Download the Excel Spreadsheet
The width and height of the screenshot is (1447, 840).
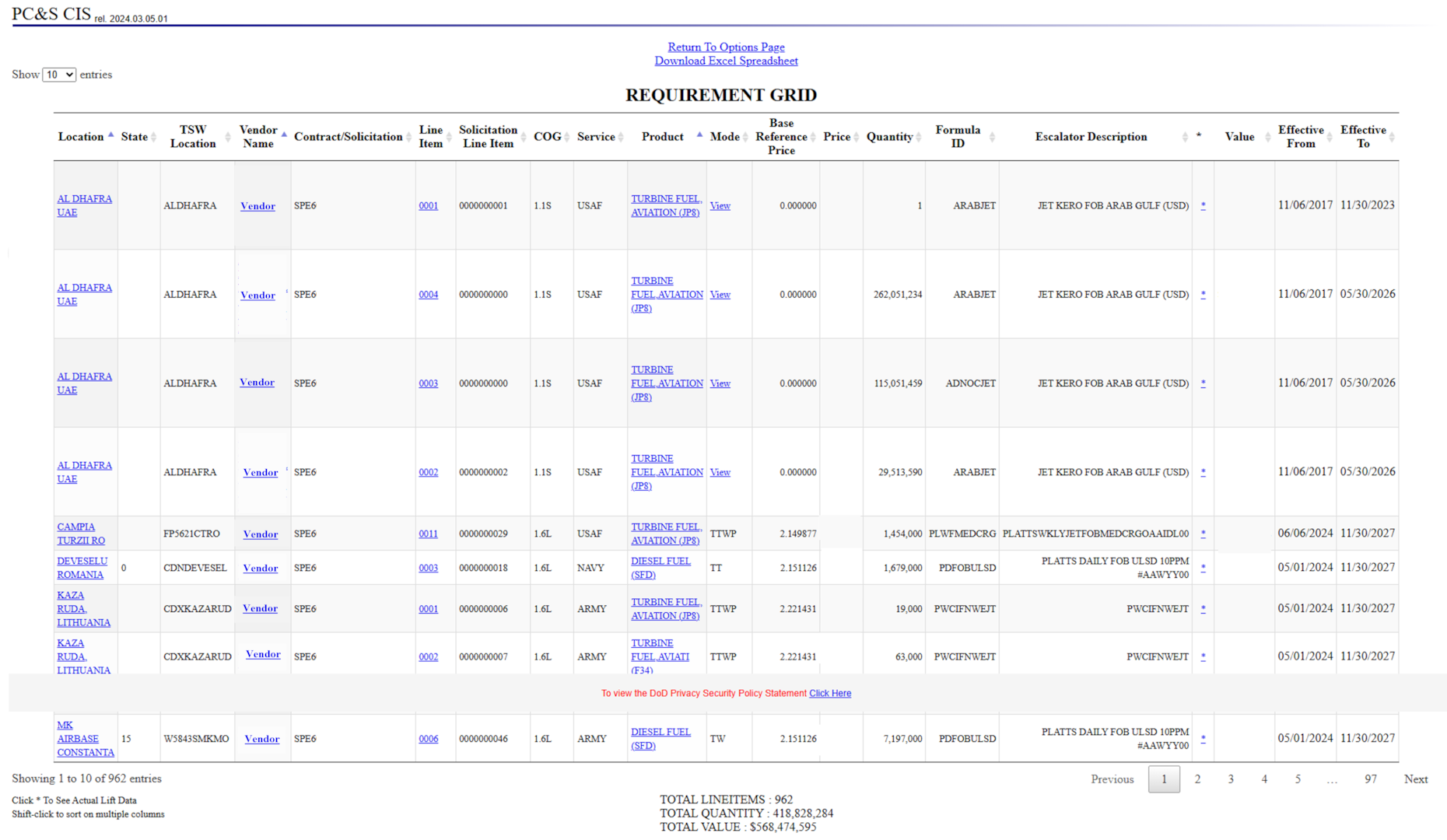point(726,61)
